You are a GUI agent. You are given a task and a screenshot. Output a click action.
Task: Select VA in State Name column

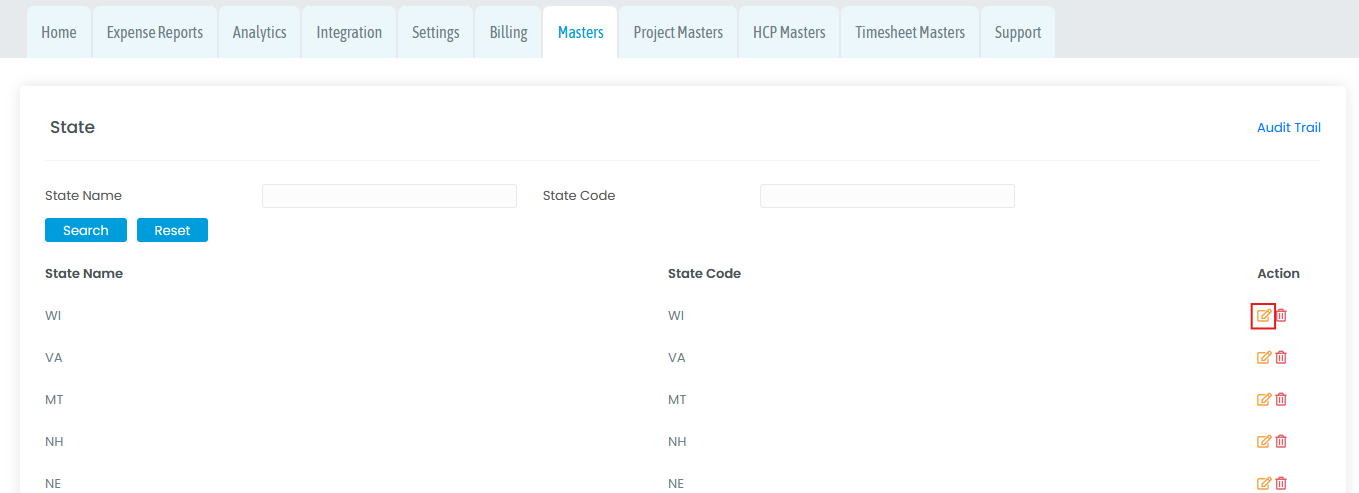tap(54, 358)
